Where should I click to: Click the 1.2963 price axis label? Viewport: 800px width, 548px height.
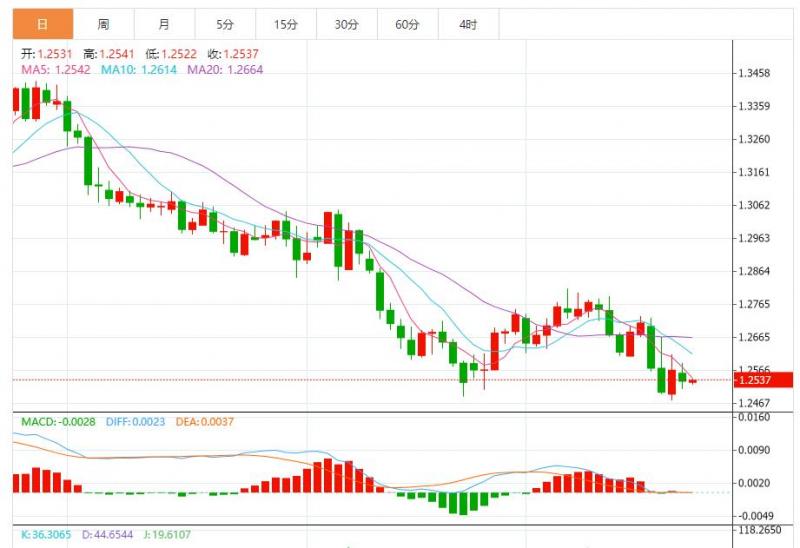click(754, 238)
